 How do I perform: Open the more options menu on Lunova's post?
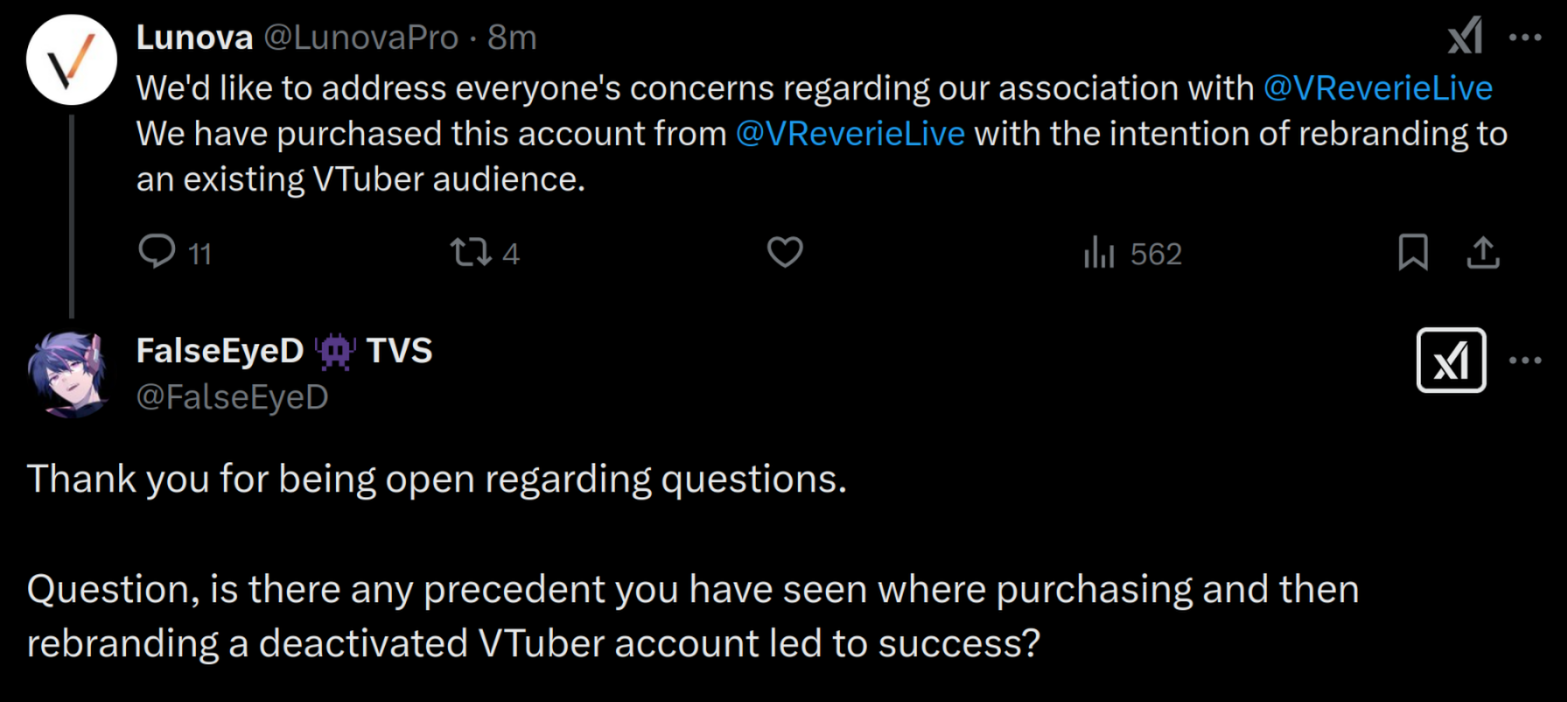click(x=1524, y=39)
